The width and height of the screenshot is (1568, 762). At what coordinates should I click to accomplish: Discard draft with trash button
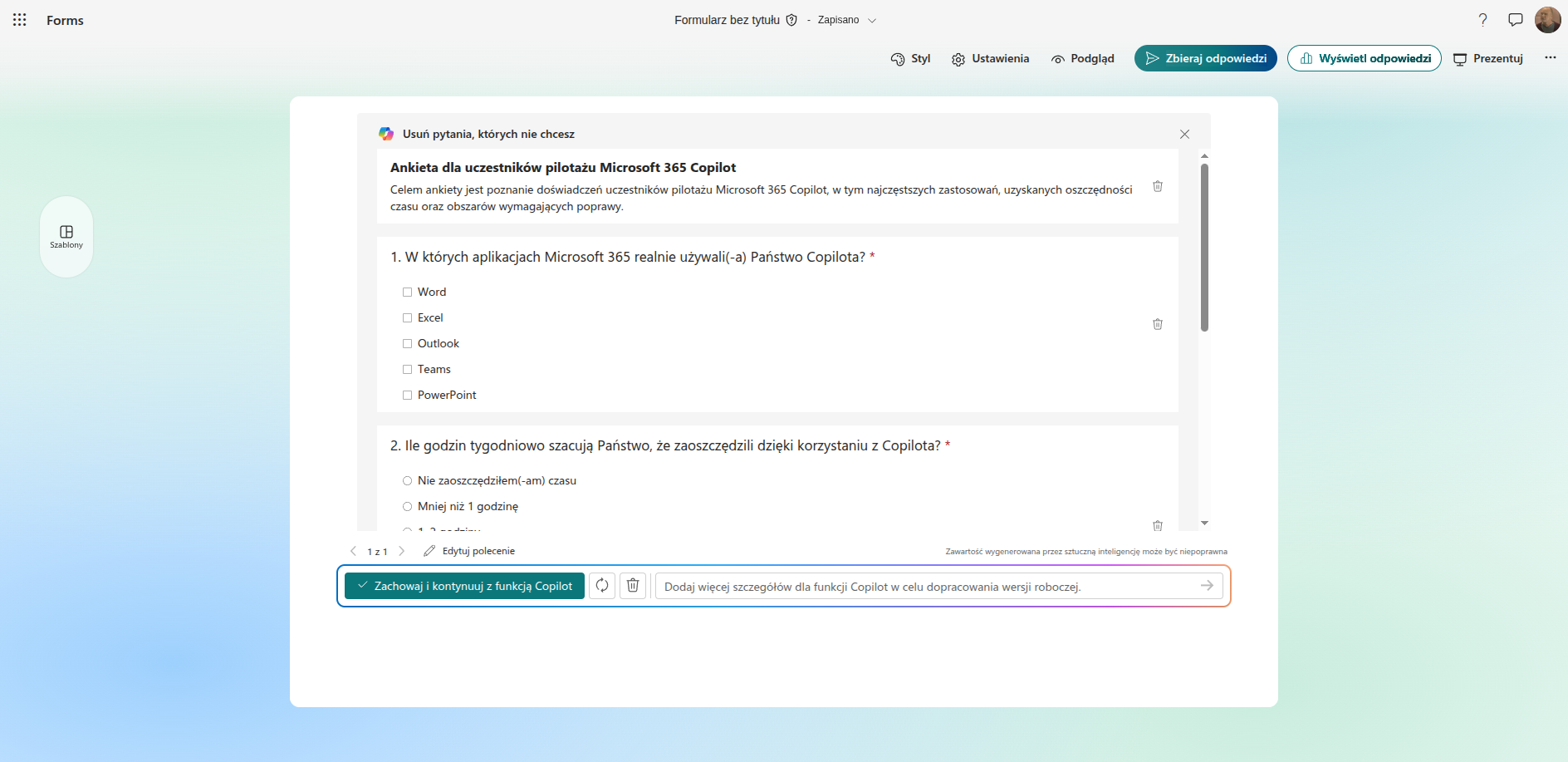click(x=633, y=586)
